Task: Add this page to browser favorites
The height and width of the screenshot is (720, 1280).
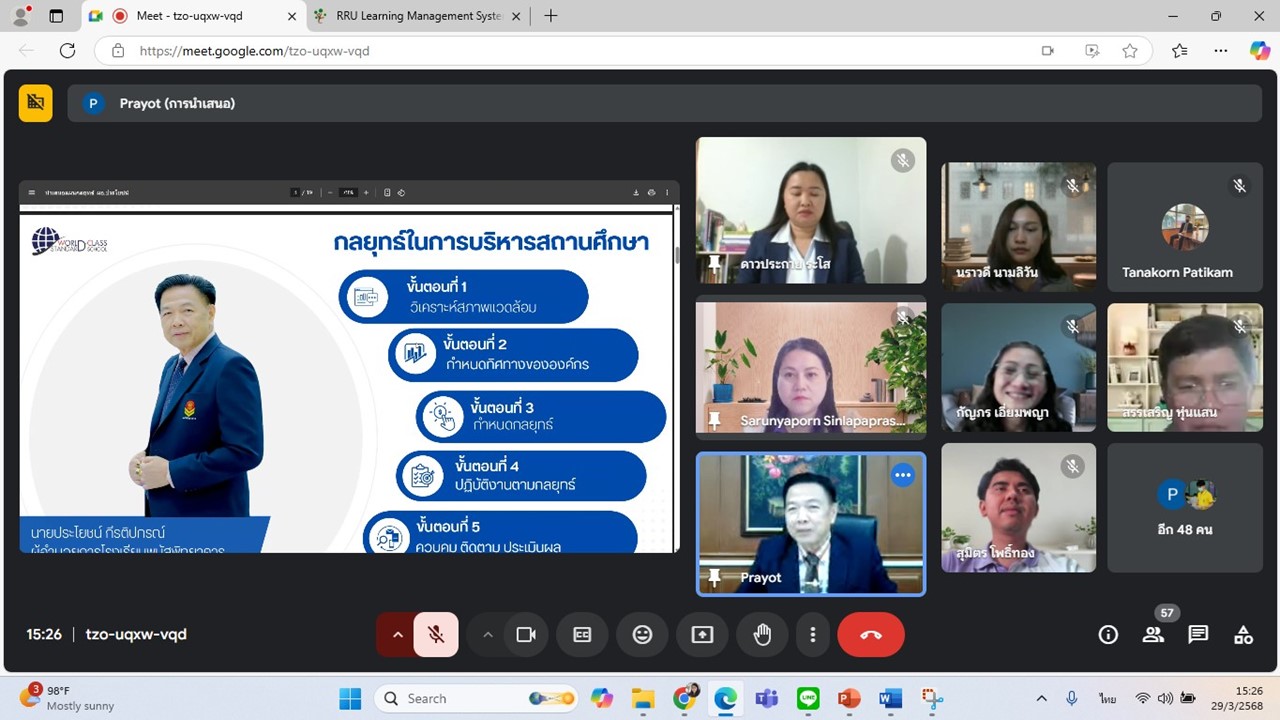Action: coord(1130,51)
